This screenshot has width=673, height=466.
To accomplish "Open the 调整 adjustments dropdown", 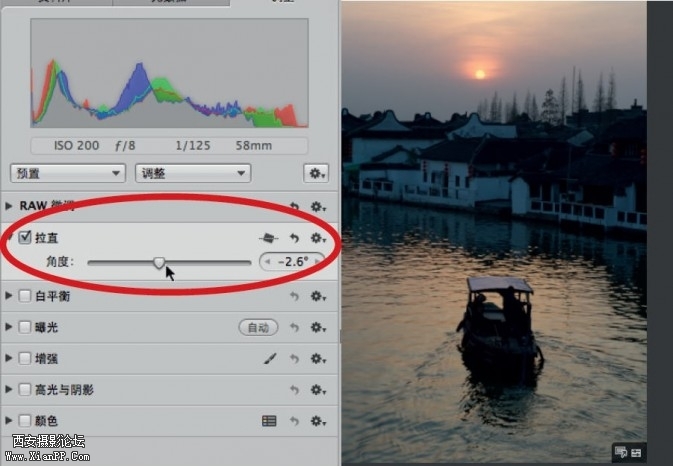I will [192, 173].
